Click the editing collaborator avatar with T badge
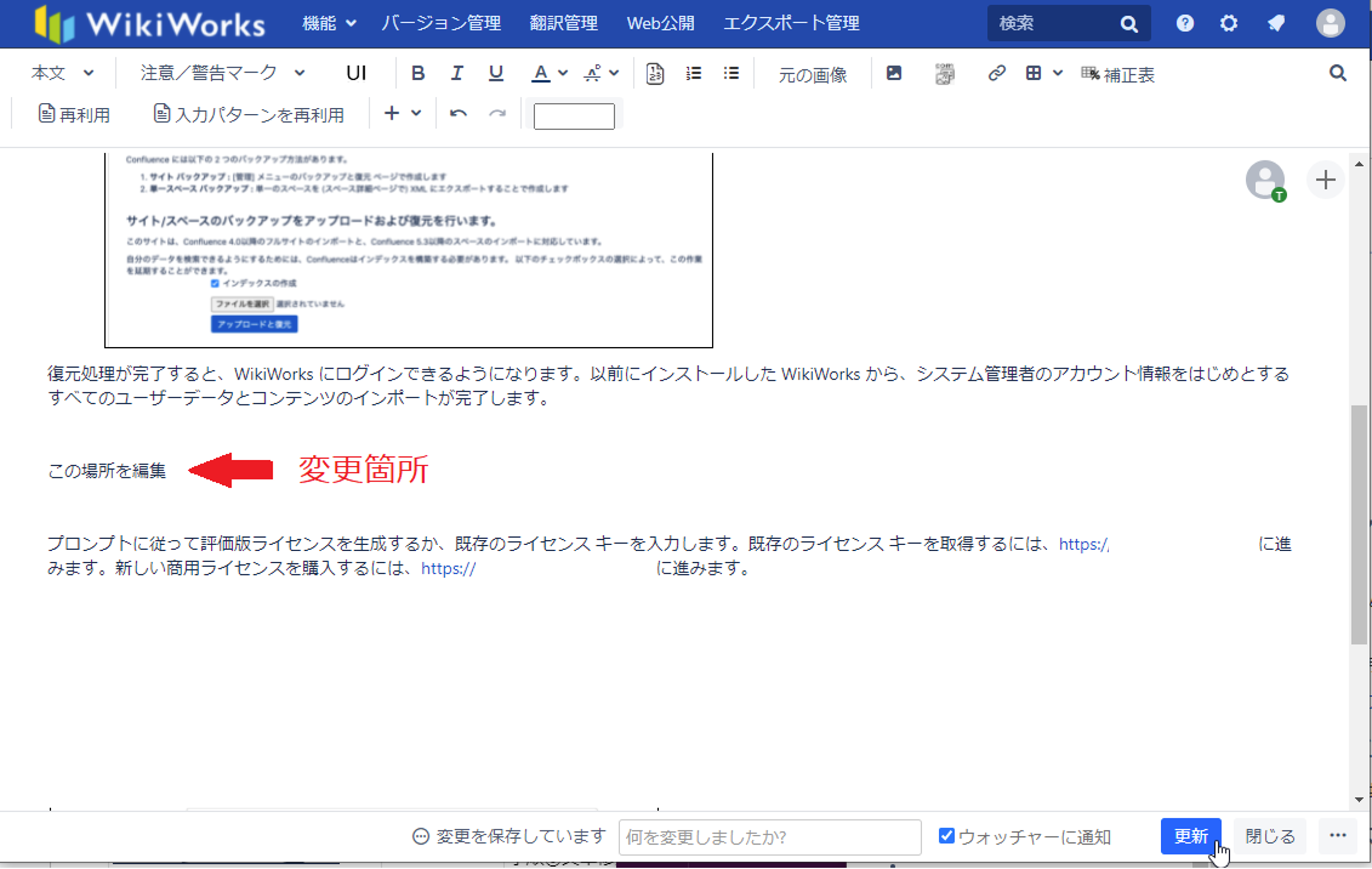The height and width of the screenshot is (869, 1372). tap(1265, 181)
